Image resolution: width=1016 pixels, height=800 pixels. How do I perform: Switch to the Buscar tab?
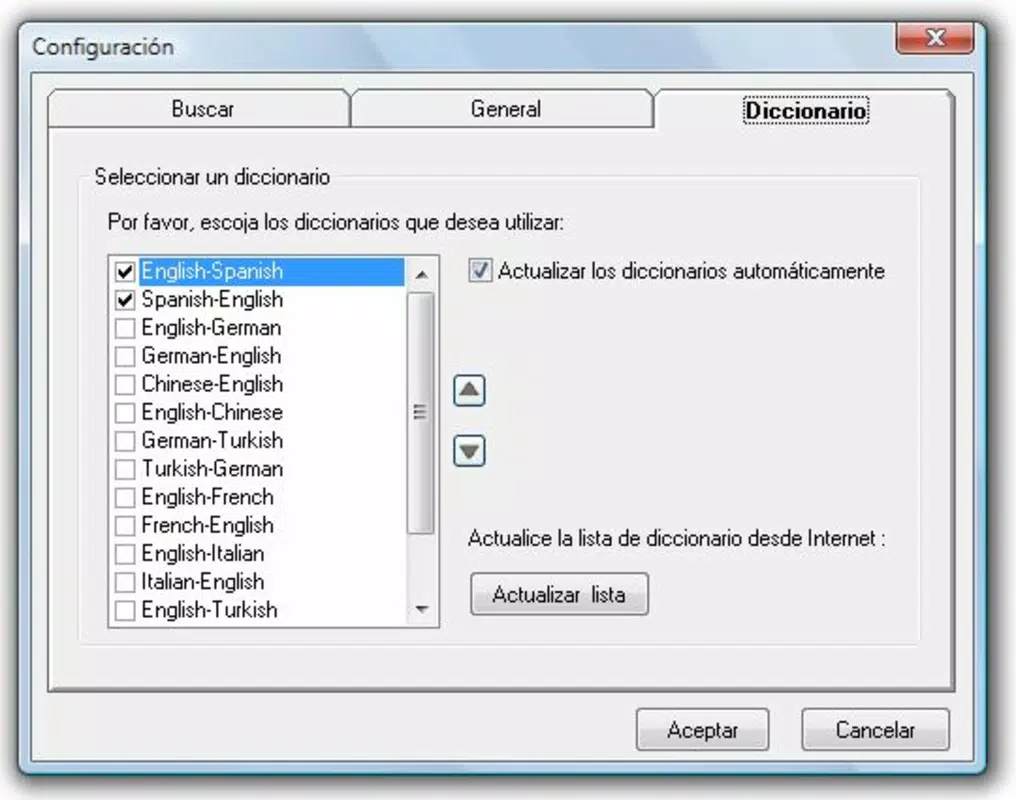(200, 108)
